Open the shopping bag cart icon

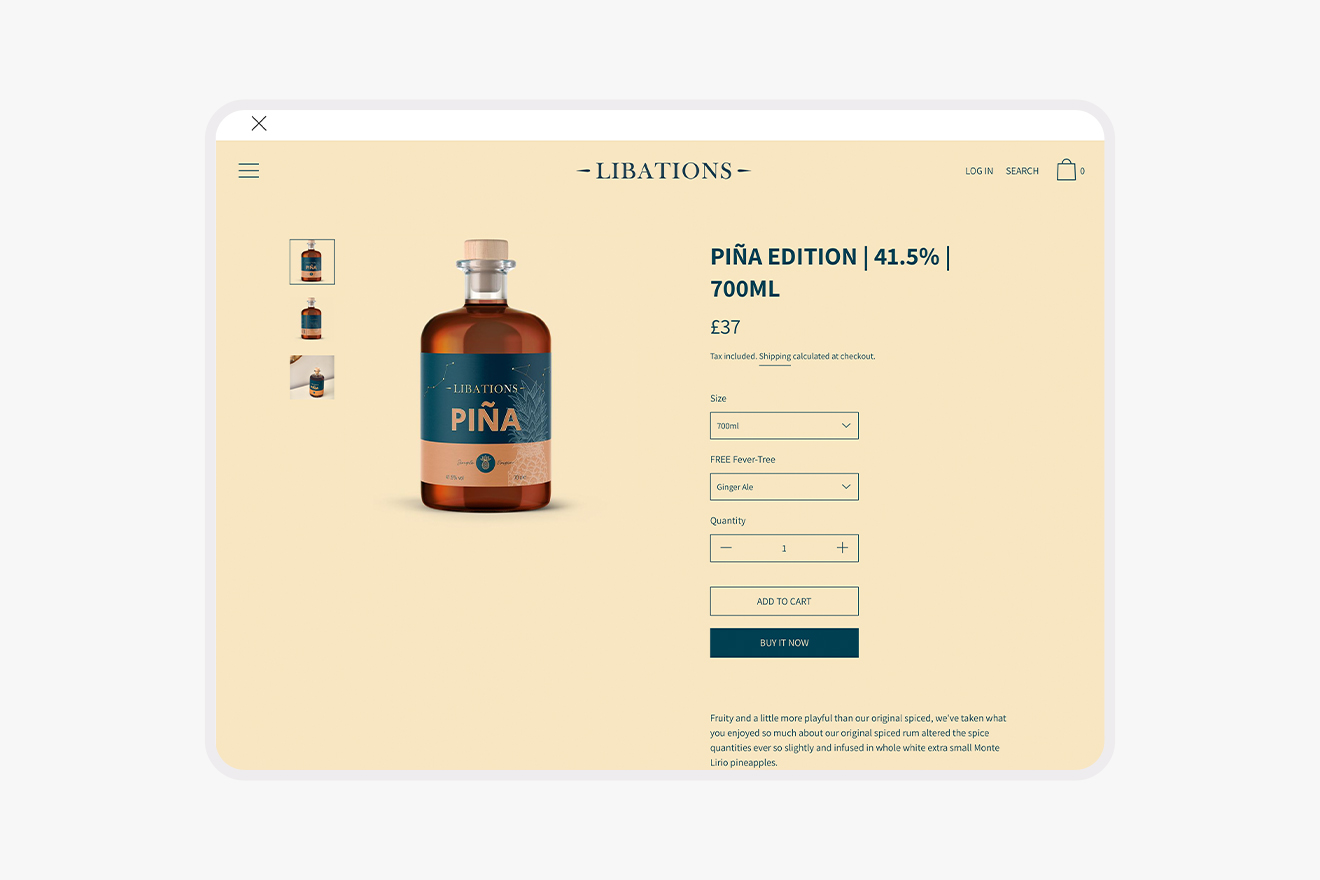1066,170
